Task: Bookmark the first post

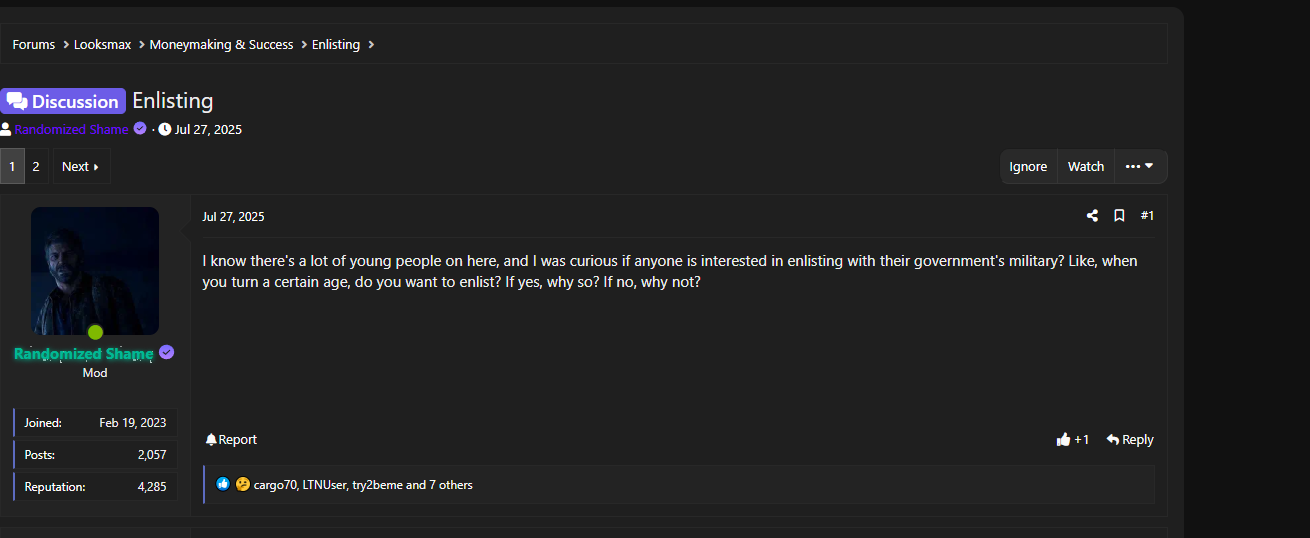Action: pos(1119,216)
